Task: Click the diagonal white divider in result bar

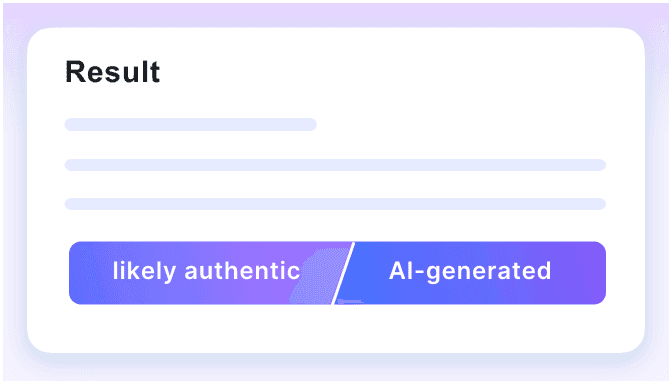Action: point(343,273)
